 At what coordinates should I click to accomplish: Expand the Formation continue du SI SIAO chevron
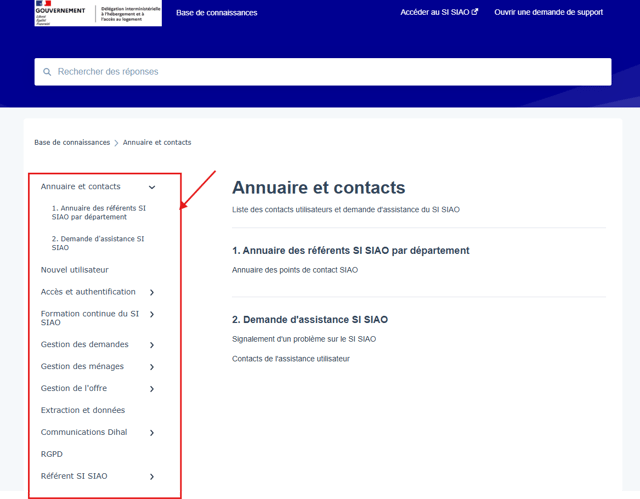pyautogui.click(x=152, y=314)
